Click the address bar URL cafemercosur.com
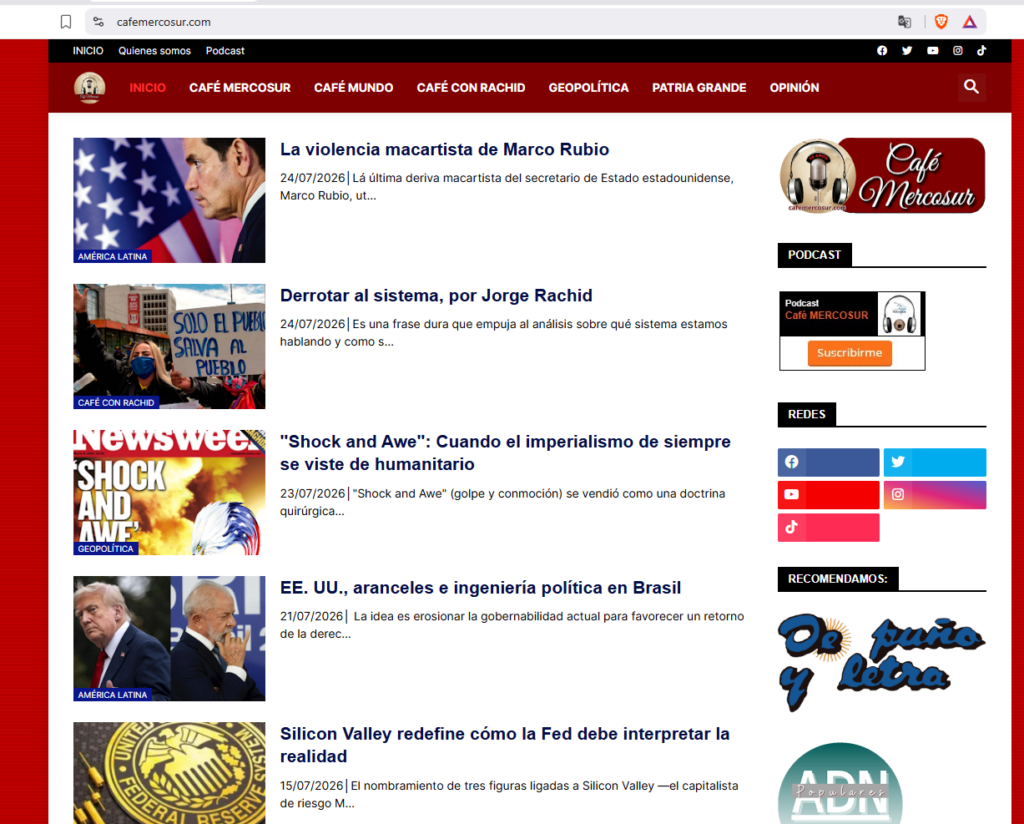The image size is (1024, 824). pyautogui.click(x=164, y=22)
